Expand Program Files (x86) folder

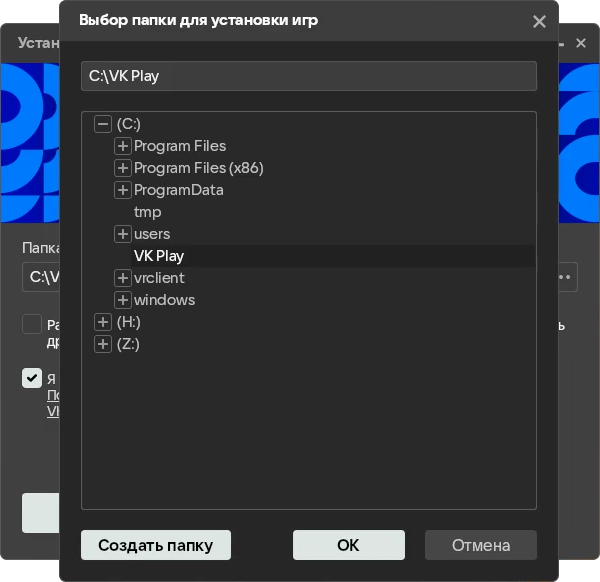coord(122,168)
